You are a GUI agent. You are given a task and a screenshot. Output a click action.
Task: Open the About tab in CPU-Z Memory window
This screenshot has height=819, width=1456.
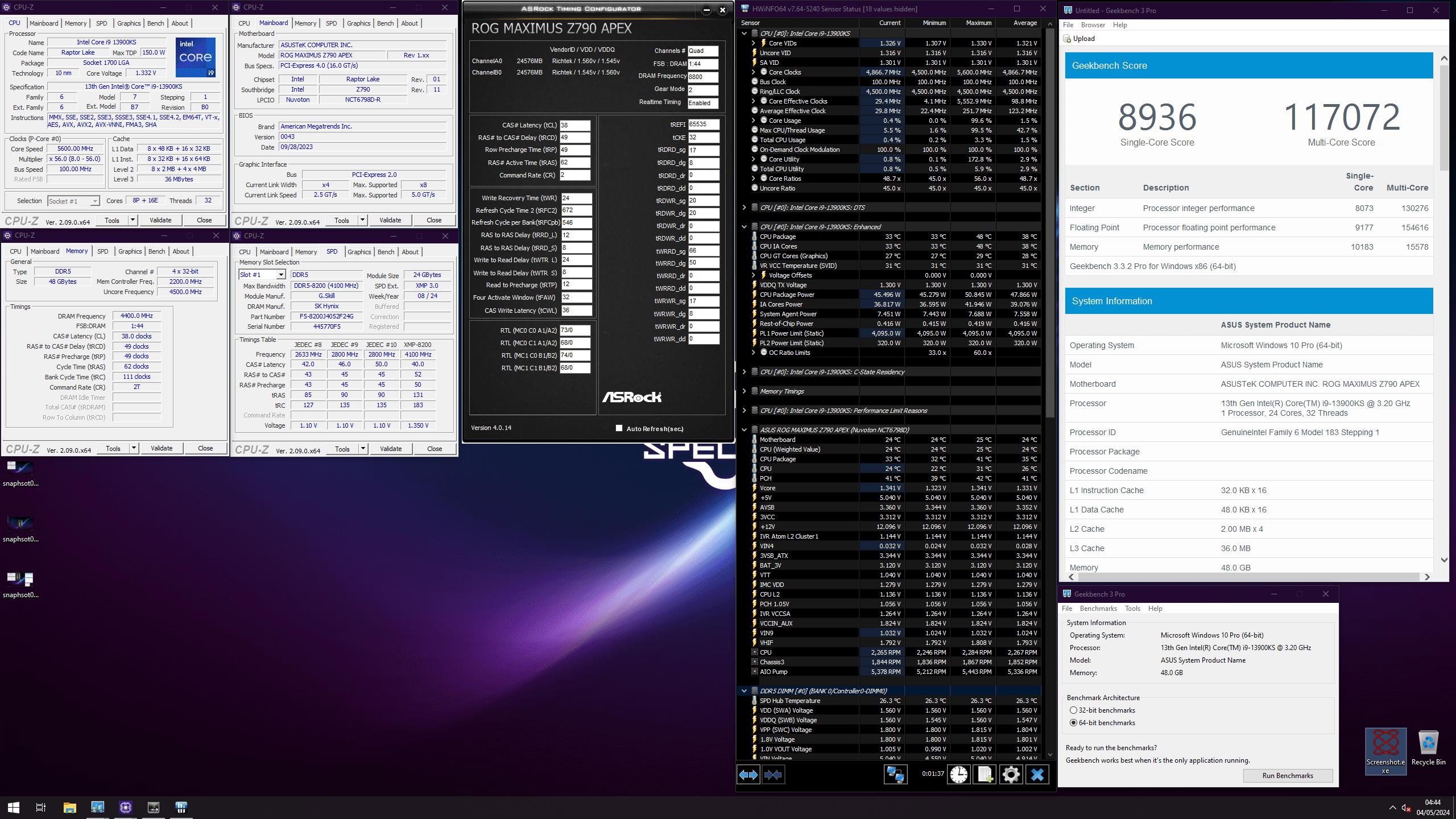tap(181, 251)
